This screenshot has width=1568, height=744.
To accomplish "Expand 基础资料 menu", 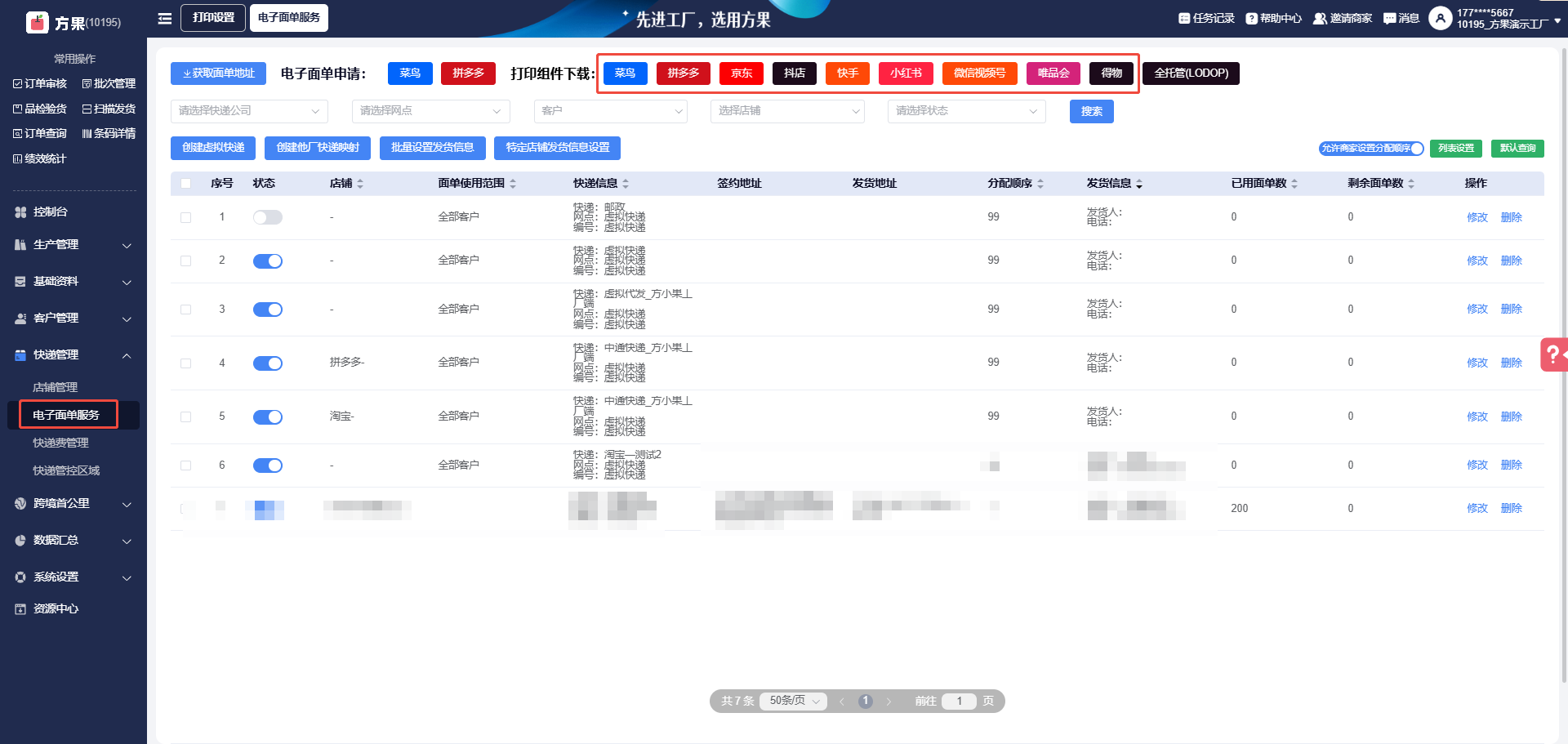I will (73, 282).
